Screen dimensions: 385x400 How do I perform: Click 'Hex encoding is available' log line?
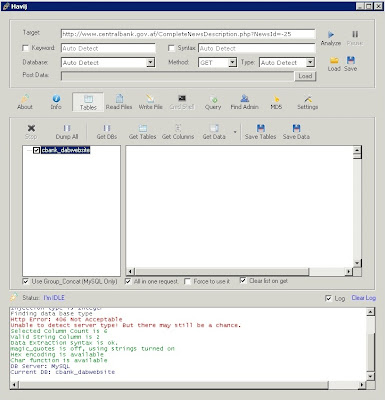[57, 354]
